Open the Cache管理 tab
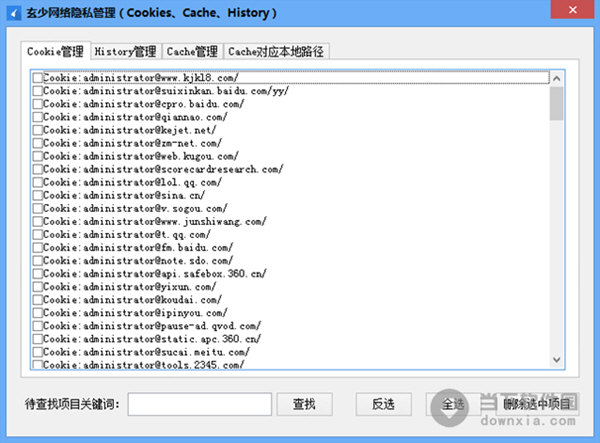Image resolution: width=600 pixels, height=443 pixels. (x=192, y=51)
